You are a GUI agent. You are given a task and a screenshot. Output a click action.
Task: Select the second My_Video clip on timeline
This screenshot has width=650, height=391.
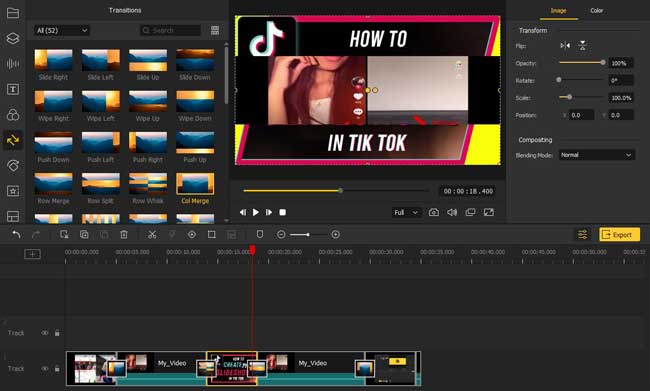pyautogui.click(x=311, y=369)
